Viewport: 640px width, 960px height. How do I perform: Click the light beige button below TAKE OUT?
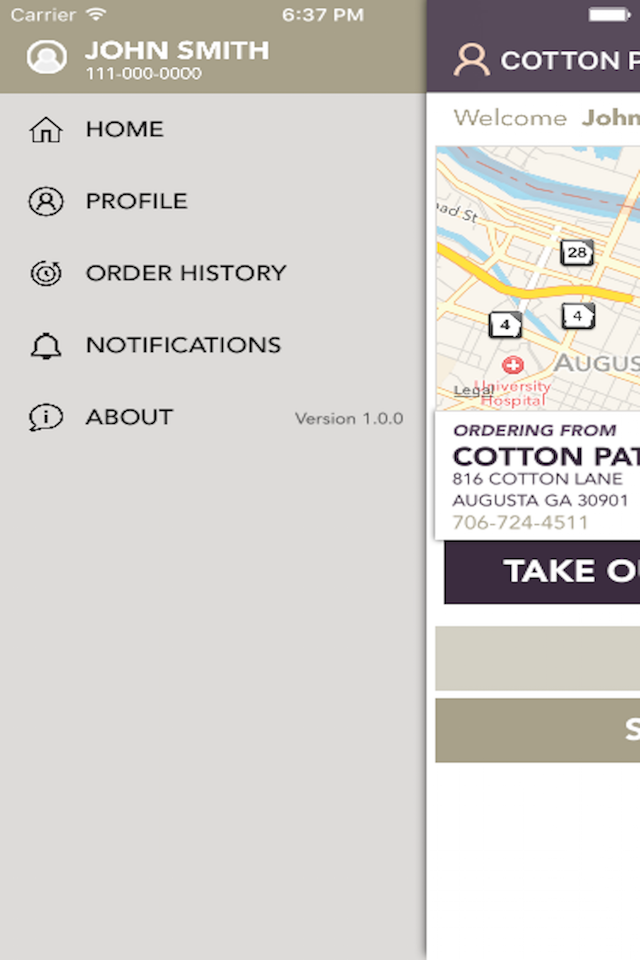coord(538,658)
